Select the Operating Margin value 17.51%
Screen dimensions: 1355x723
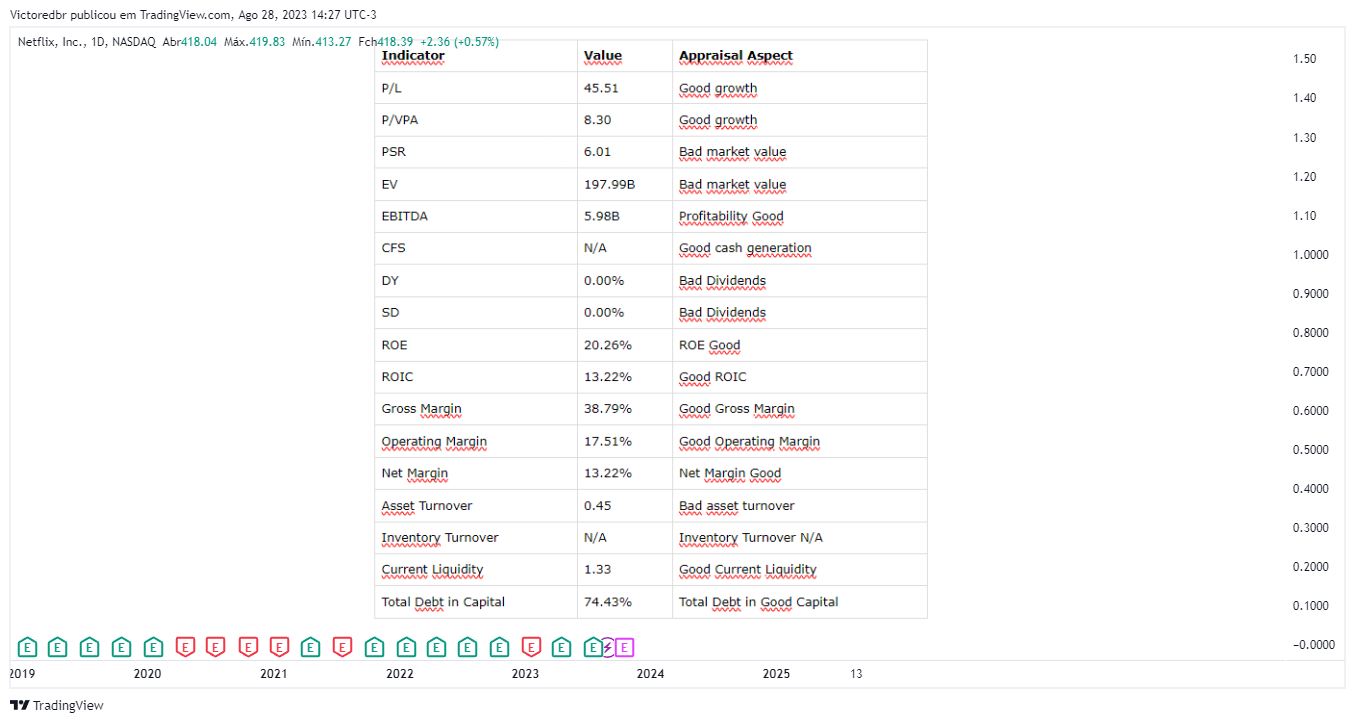(608, 441)
